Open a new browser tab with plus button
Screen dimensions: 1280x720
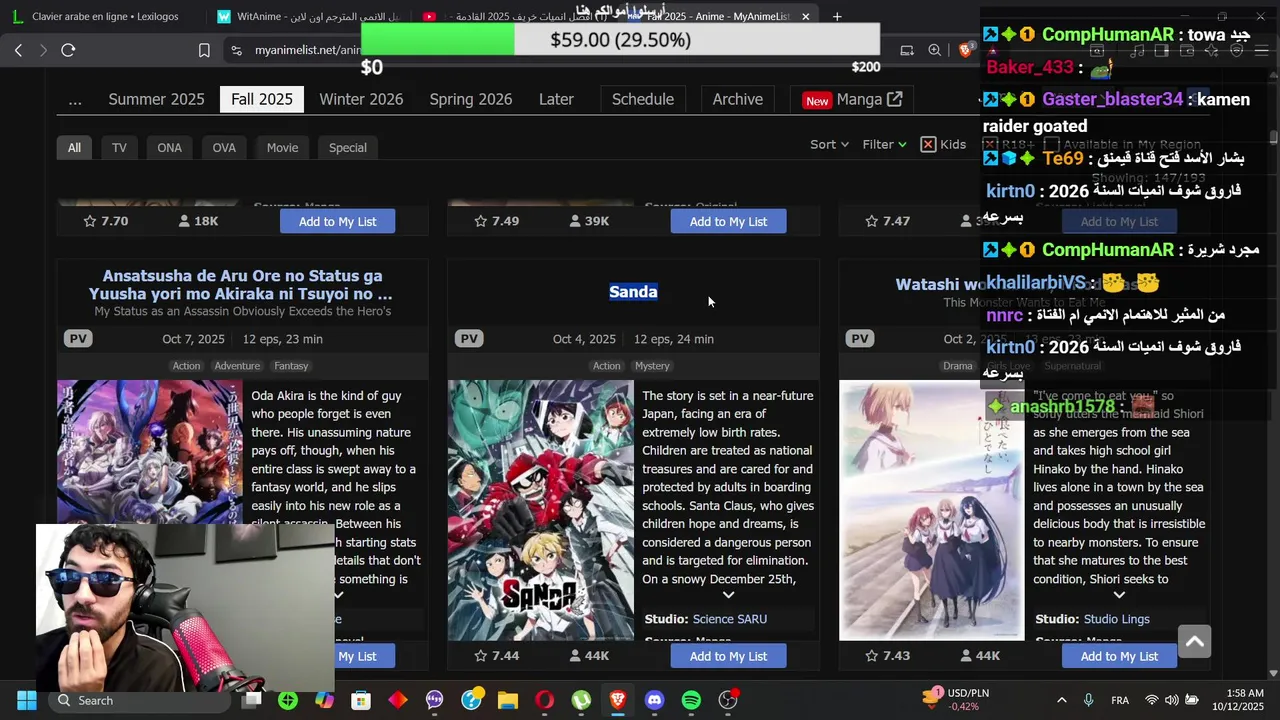tap(837, 16)
